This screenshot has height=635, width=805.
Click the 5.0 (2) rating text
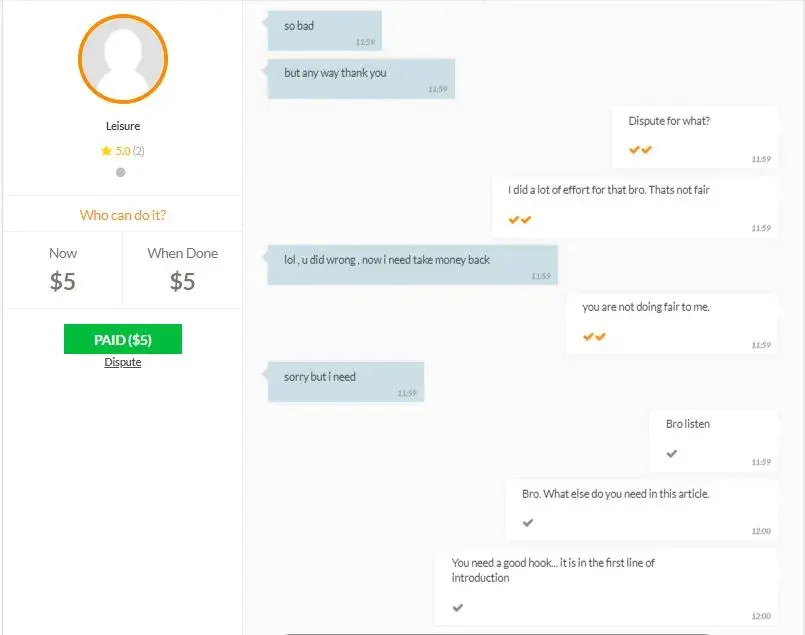click(x=130, y=151)
